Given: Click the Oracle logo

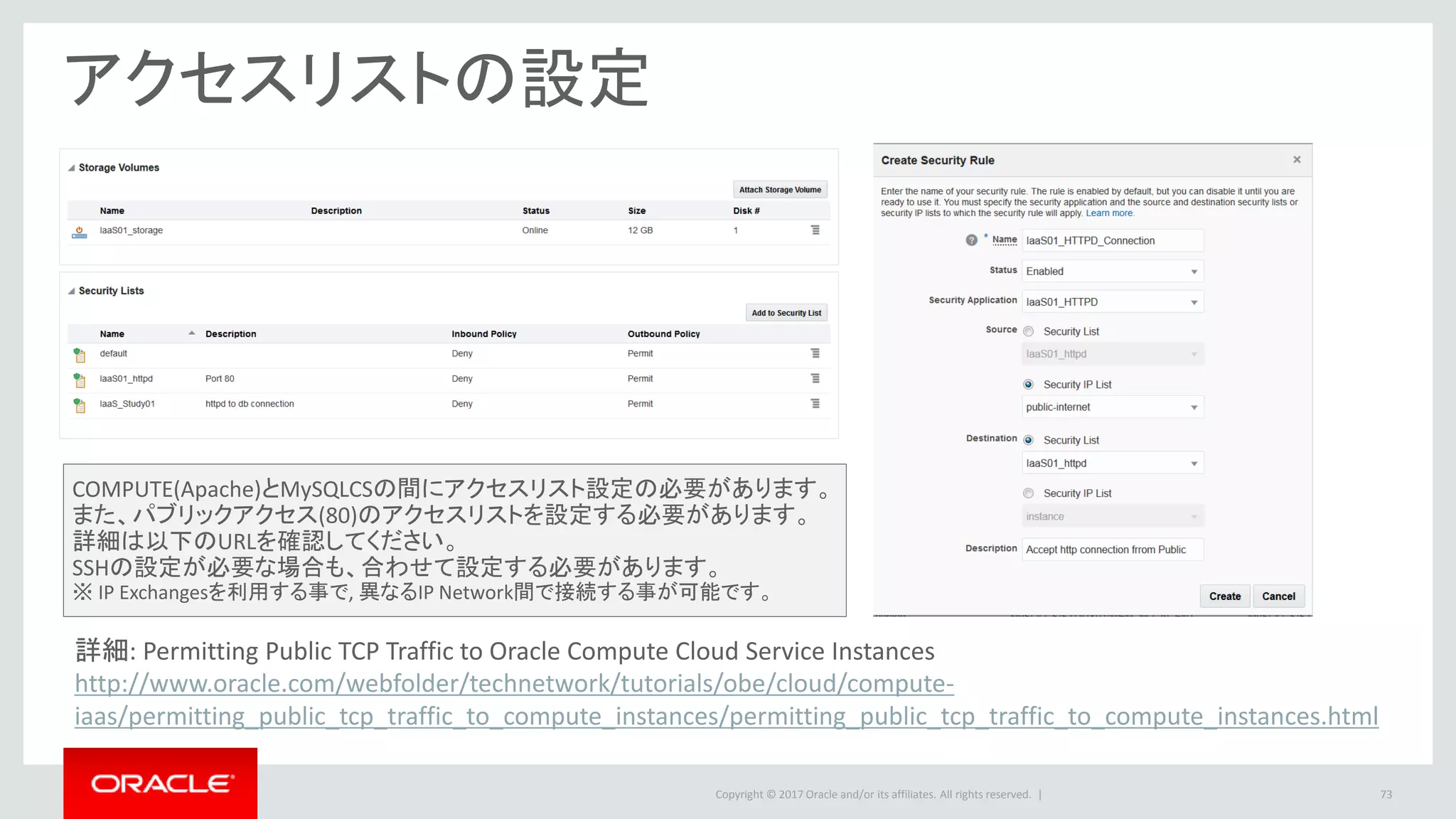Looking at the screenshot, I should pos(161,783).
